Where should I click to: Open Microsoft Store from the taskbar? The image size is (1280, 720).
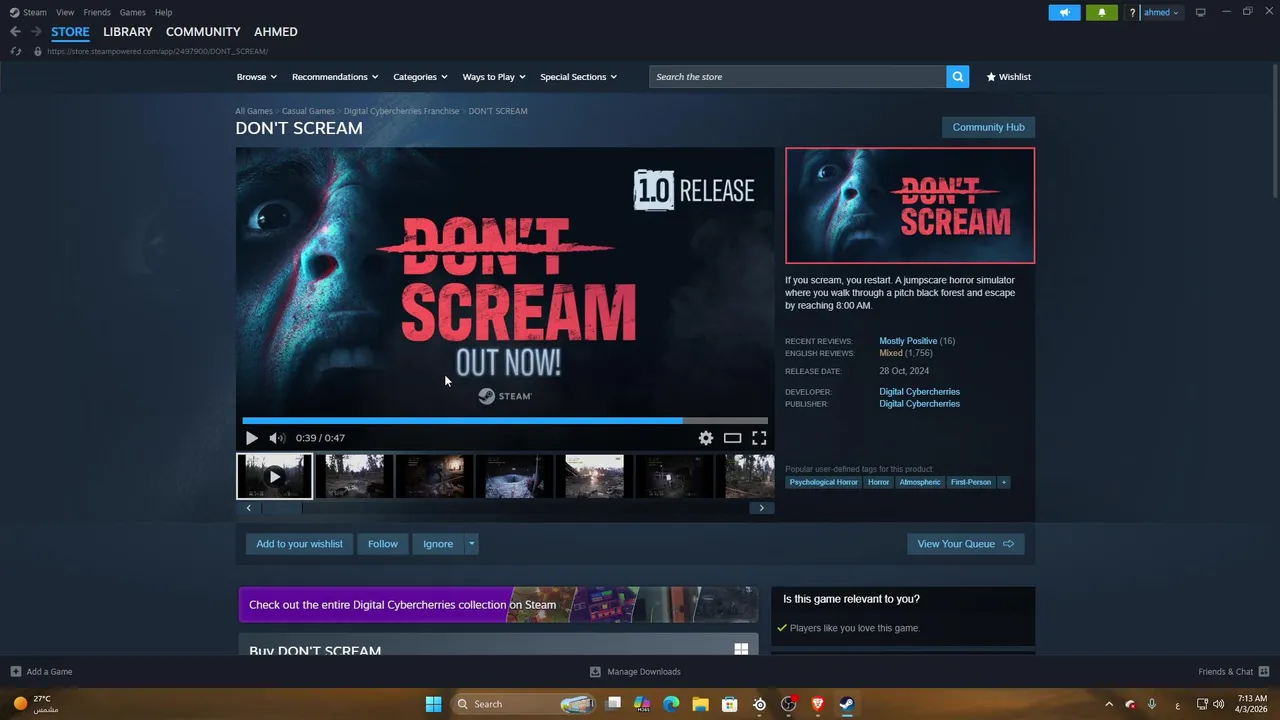(730, 704)
